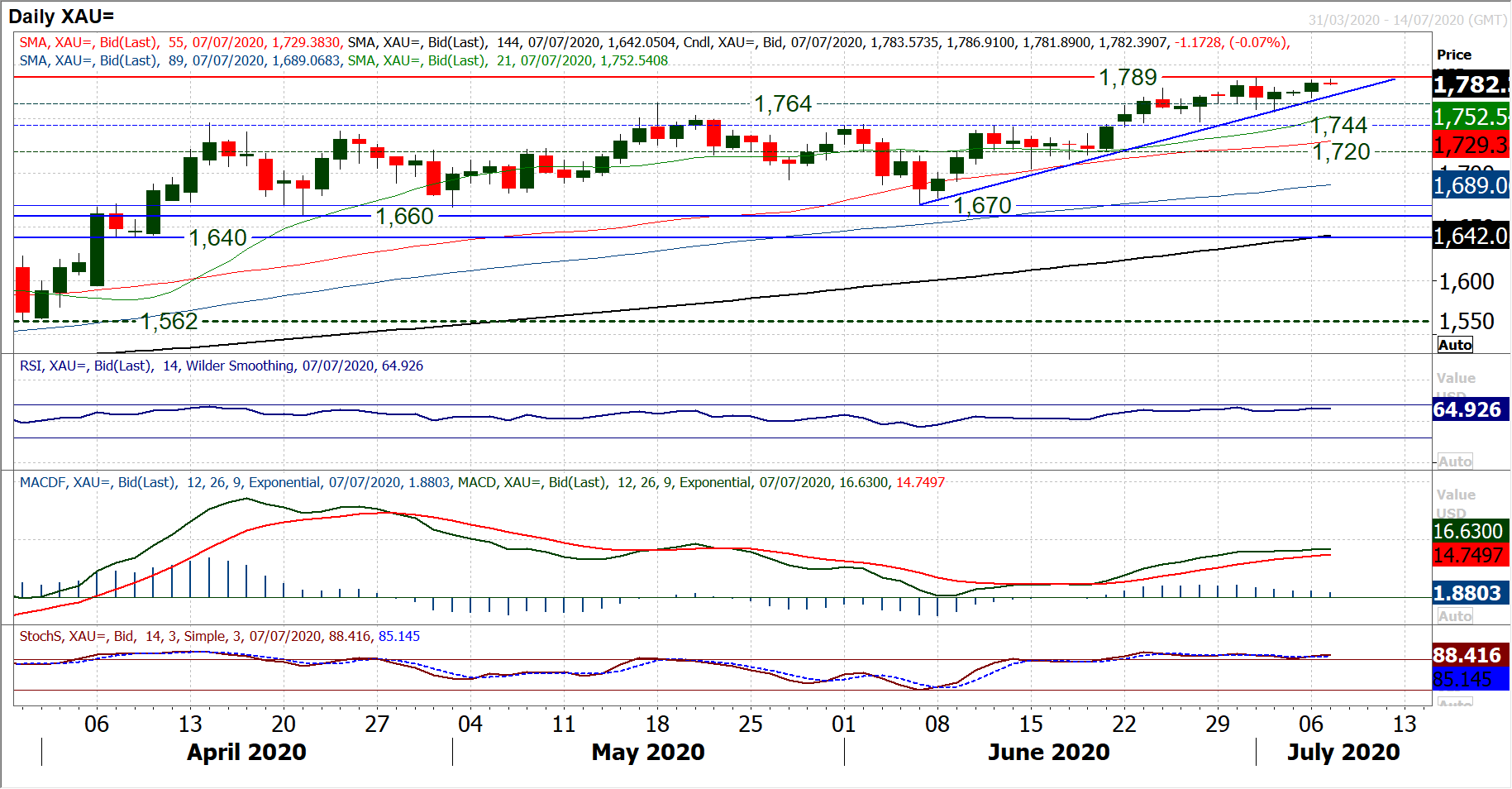1512x789 pixels.
Task: Select the RSI indicator legend text
Action: (221, 366)
